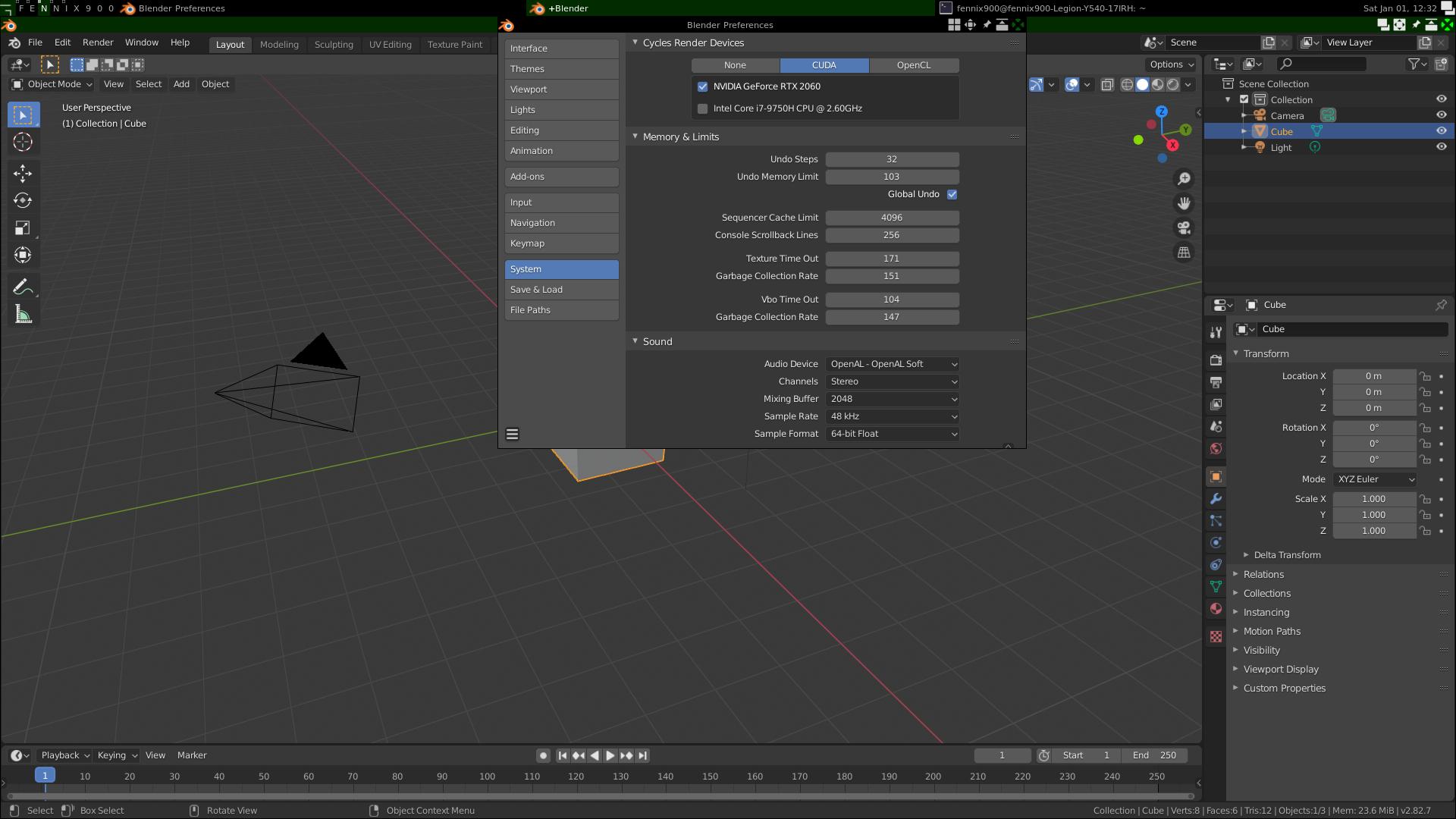Viewport: 1456px width, 819px height.
Task: Expand the Delta Transform panel
Action: pyautogui.click(x=1287, y=555)
